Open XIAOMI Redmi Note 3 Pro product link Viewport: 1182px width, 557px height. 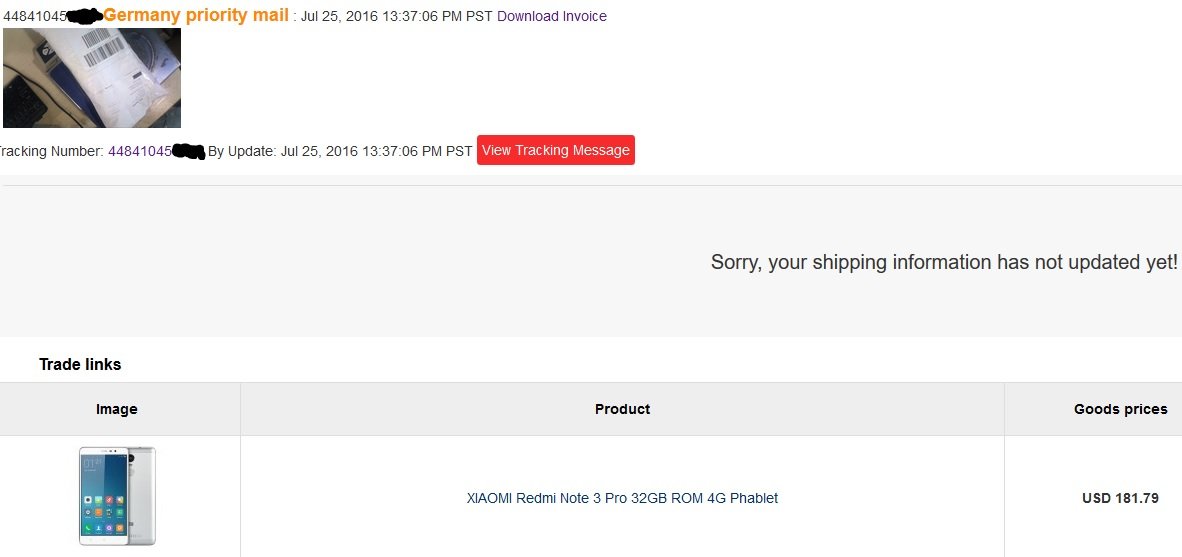[x=622, y=498]
